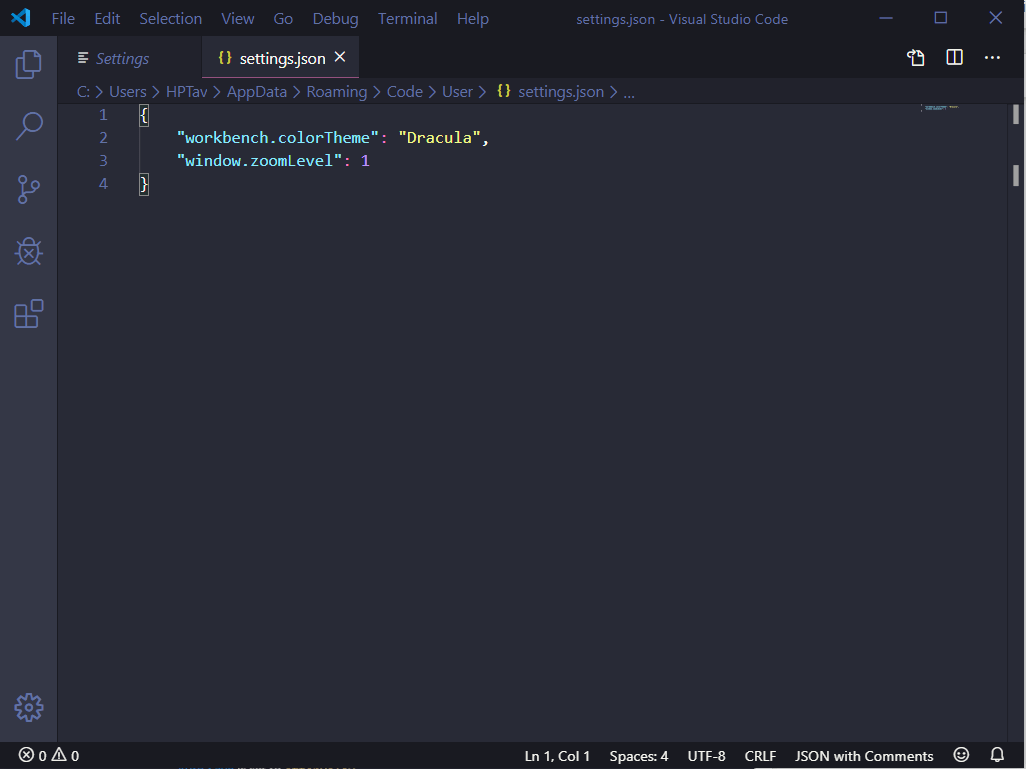This screenshot has width=1026, height=769.
Task: Expand the Users breadcrumb
Action: pyautogui.click(x=128, y=92)
